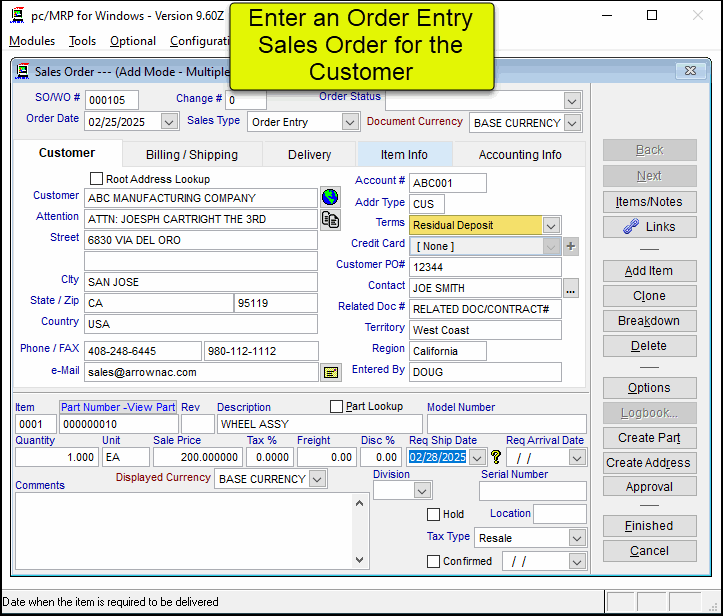
Task: Click the Approval button
Action: tap(649, 487)
